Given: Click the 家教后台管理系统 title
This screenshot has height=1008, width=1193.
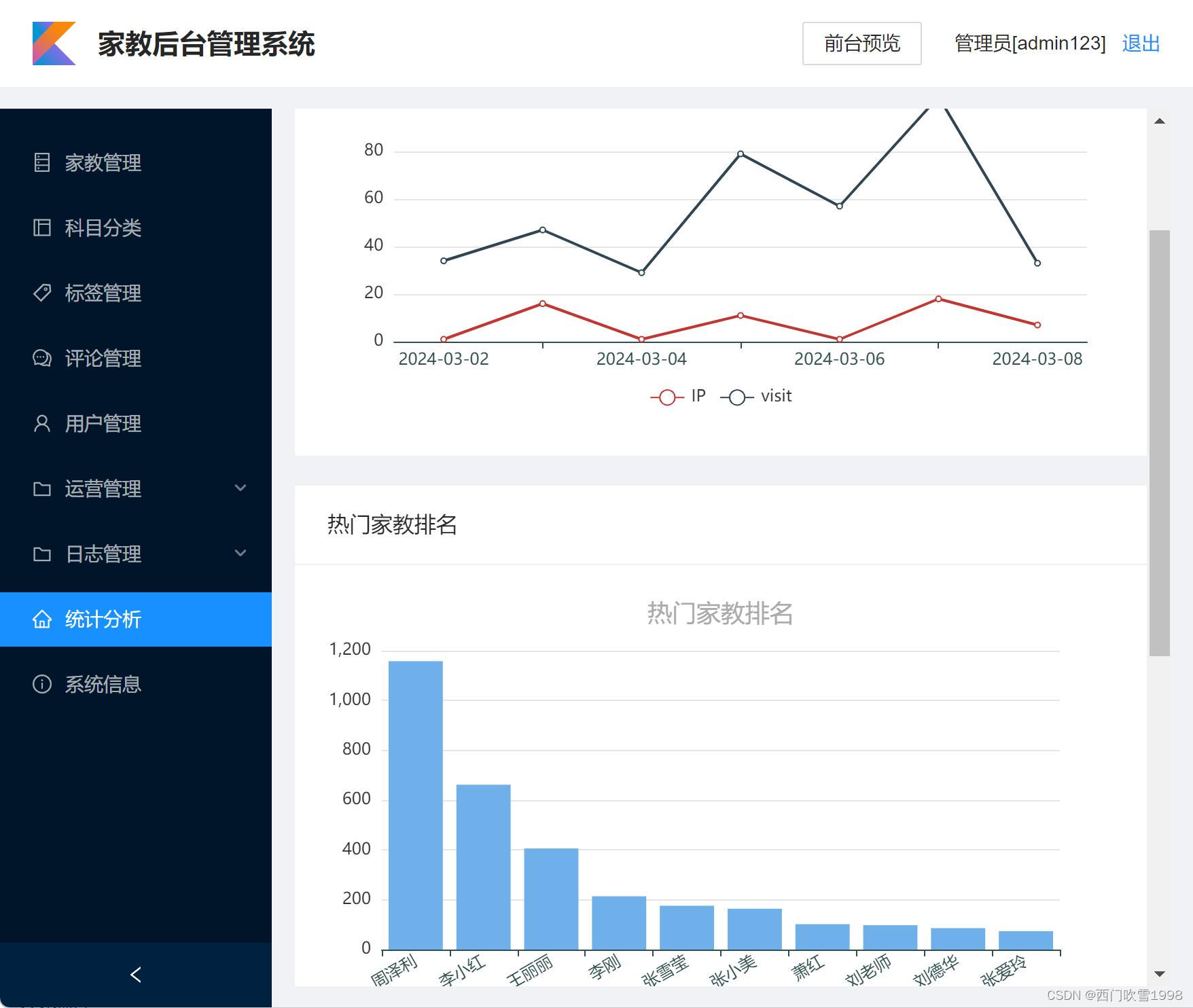Looking at the screenshot, I should coord(207,43).
